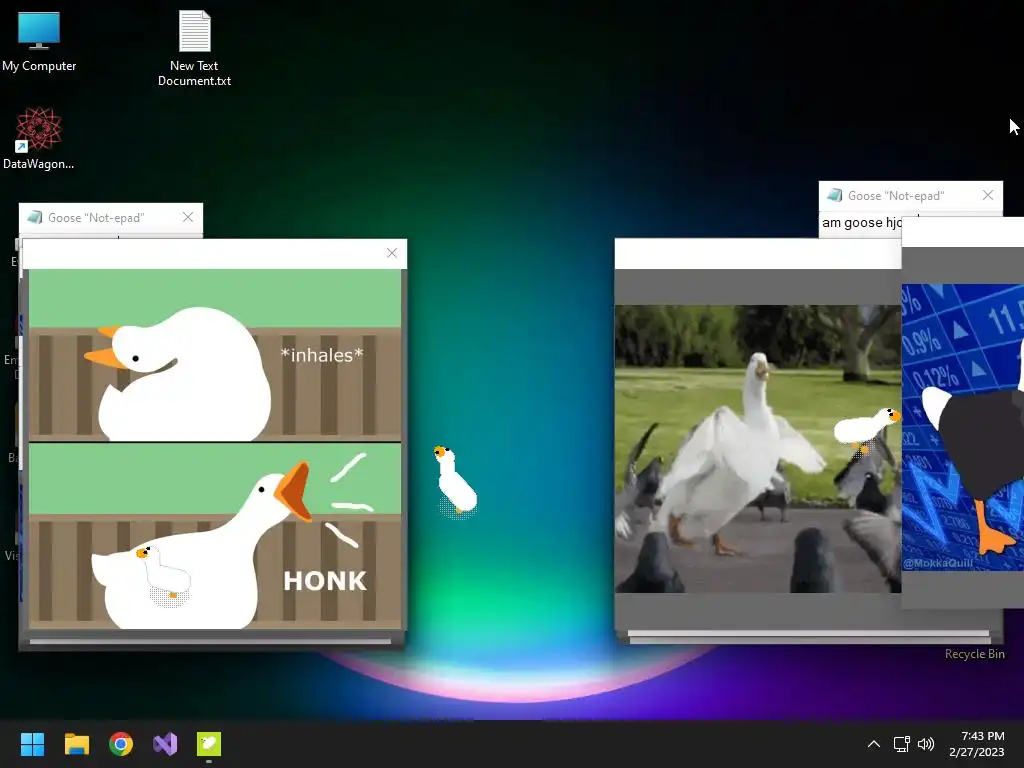Click the left Goose "Not-epad" title bar
This screenshot has height=768, width=1024.
(111, 217)
